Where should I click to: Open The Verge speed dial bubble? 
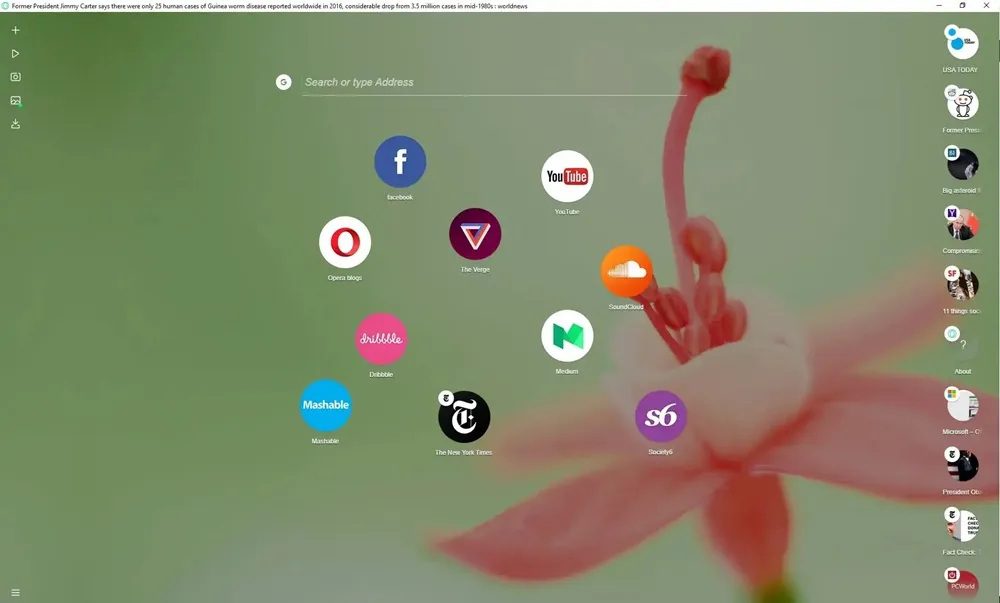point(475,234)
